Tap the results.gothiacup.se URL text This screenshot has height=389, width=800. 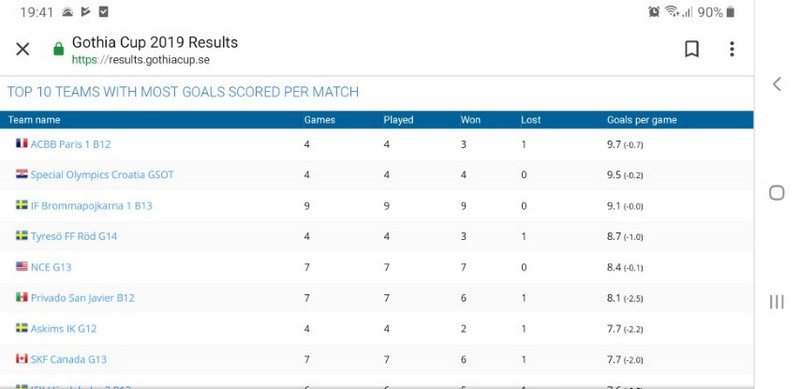tap(140, 60)
